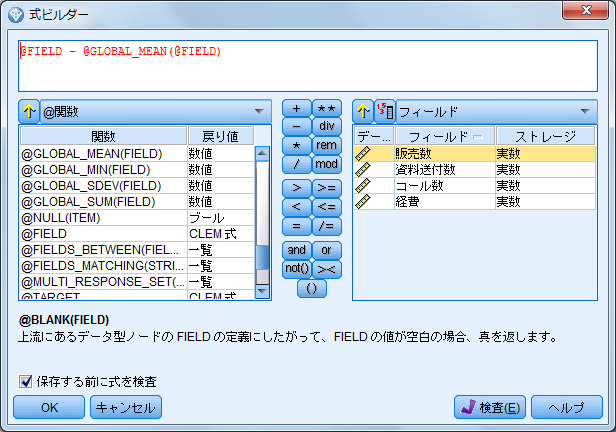Click function list scrollbar down arrow
This screenshot has width=616, height=432.
coord(262,291)
